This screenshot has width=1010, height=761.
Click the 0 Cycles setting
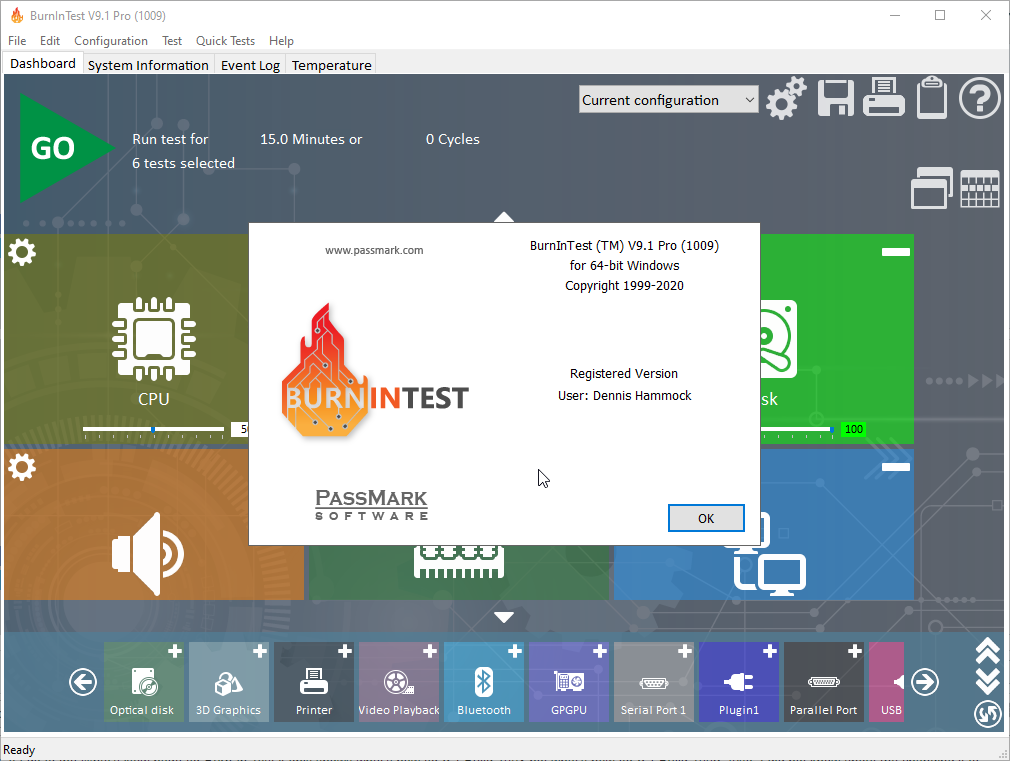coord(453,139)
